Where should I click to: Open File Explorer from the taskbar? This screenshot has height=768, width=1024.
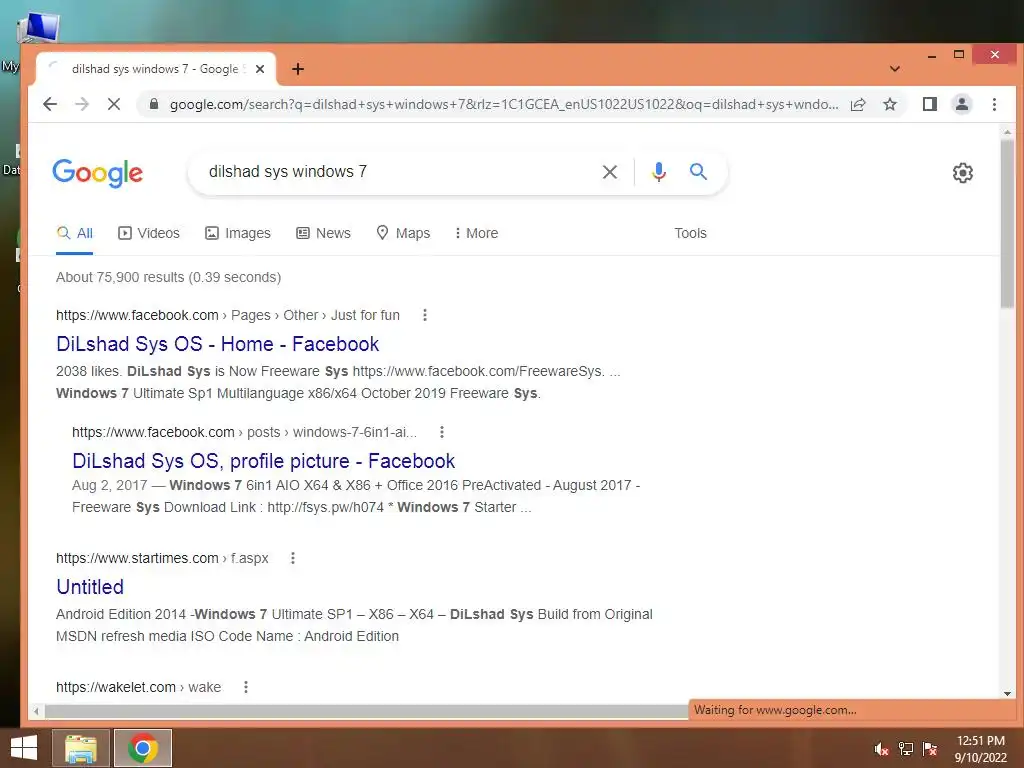80,748
